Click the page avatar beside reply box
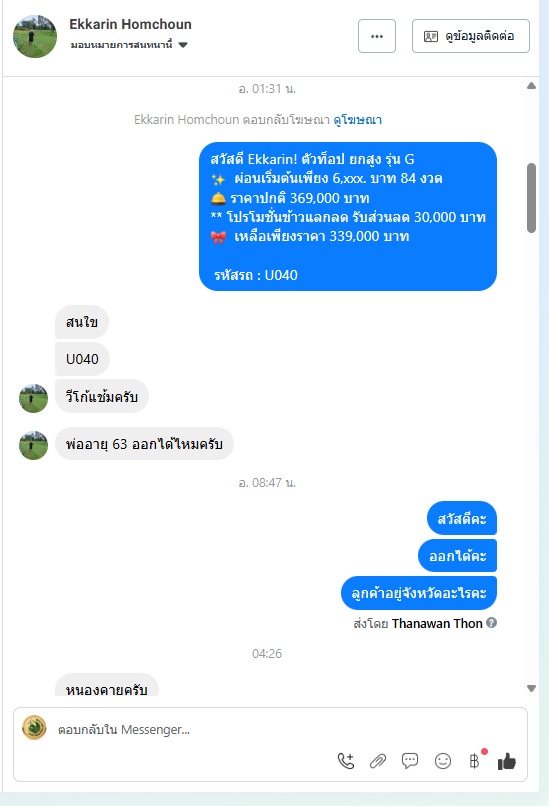 coord(34,728)
